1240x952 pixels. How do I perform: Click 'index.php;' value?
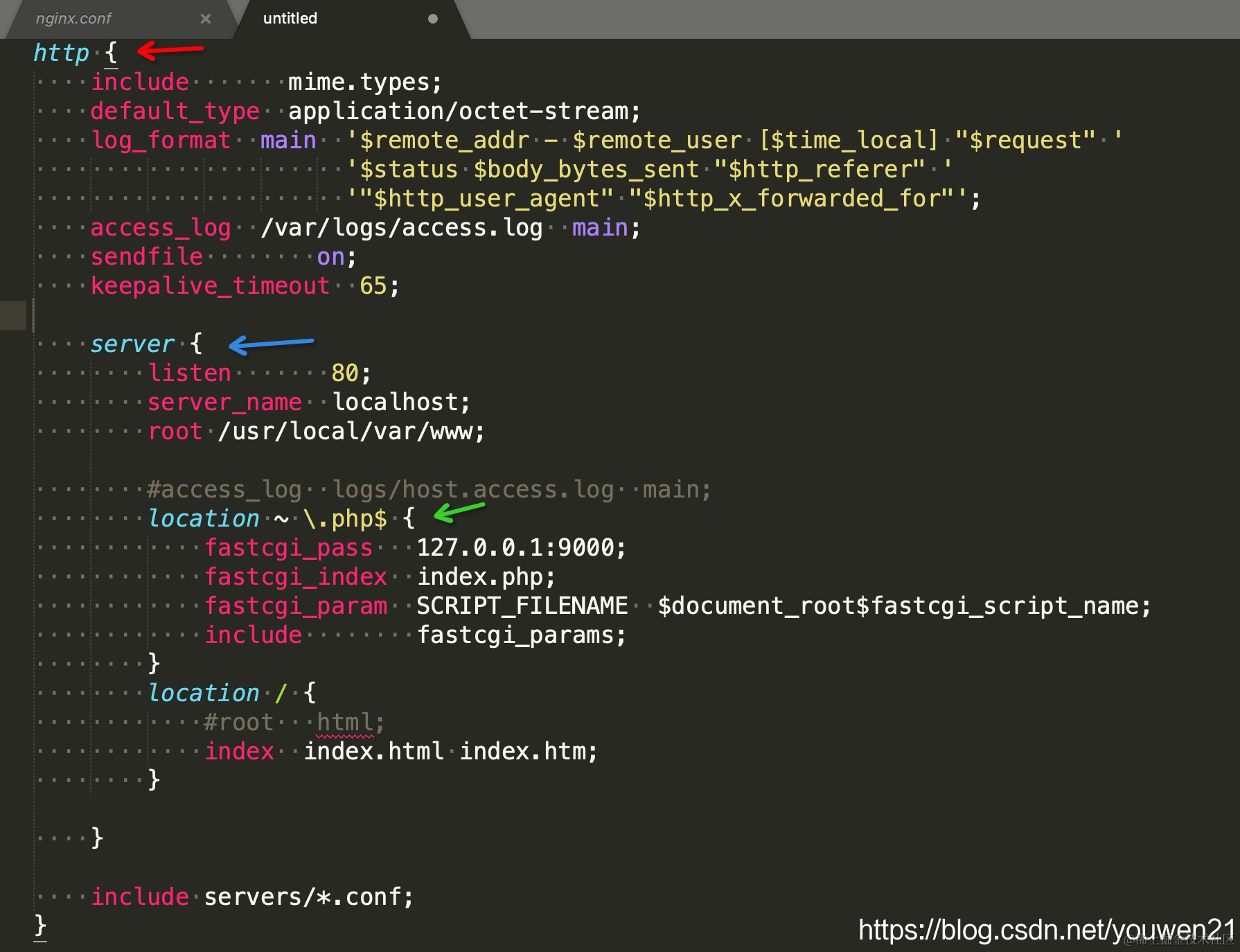[x=486, y=577]
